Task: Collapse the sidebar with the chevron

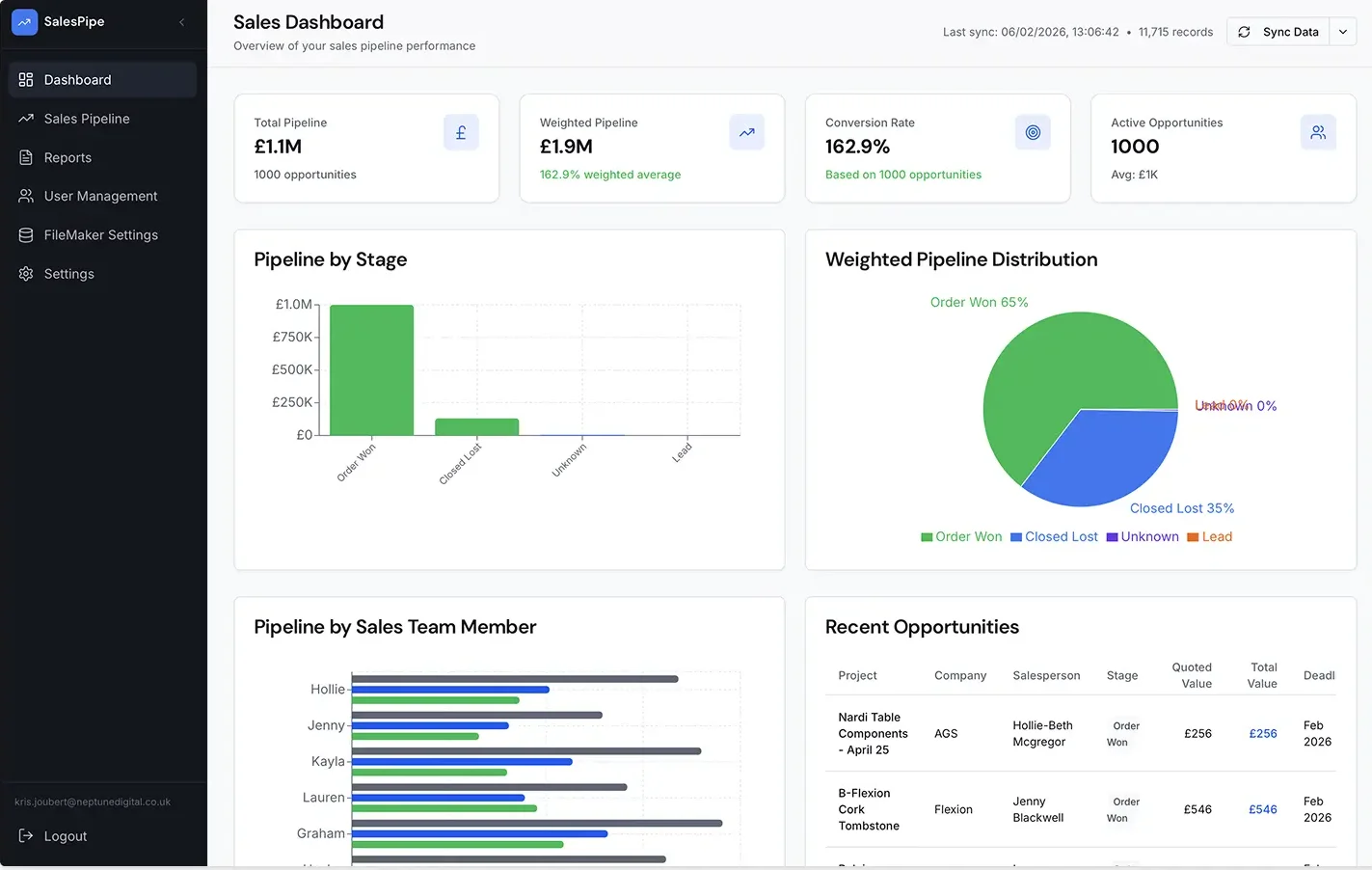Action: click(x=182, y=22)
